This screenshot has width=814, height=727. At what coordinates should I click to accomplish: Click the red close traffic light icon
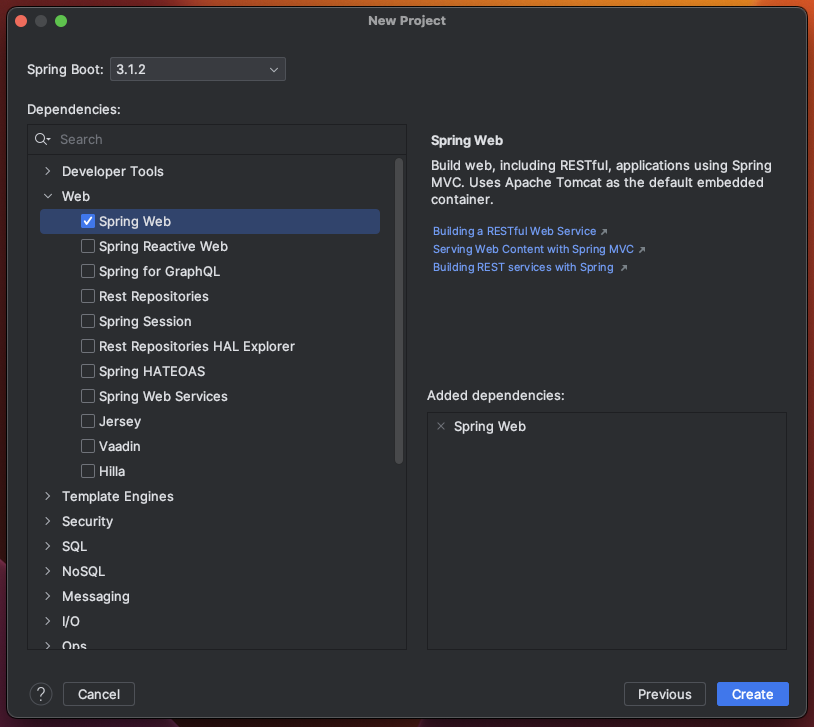(19, 19)
